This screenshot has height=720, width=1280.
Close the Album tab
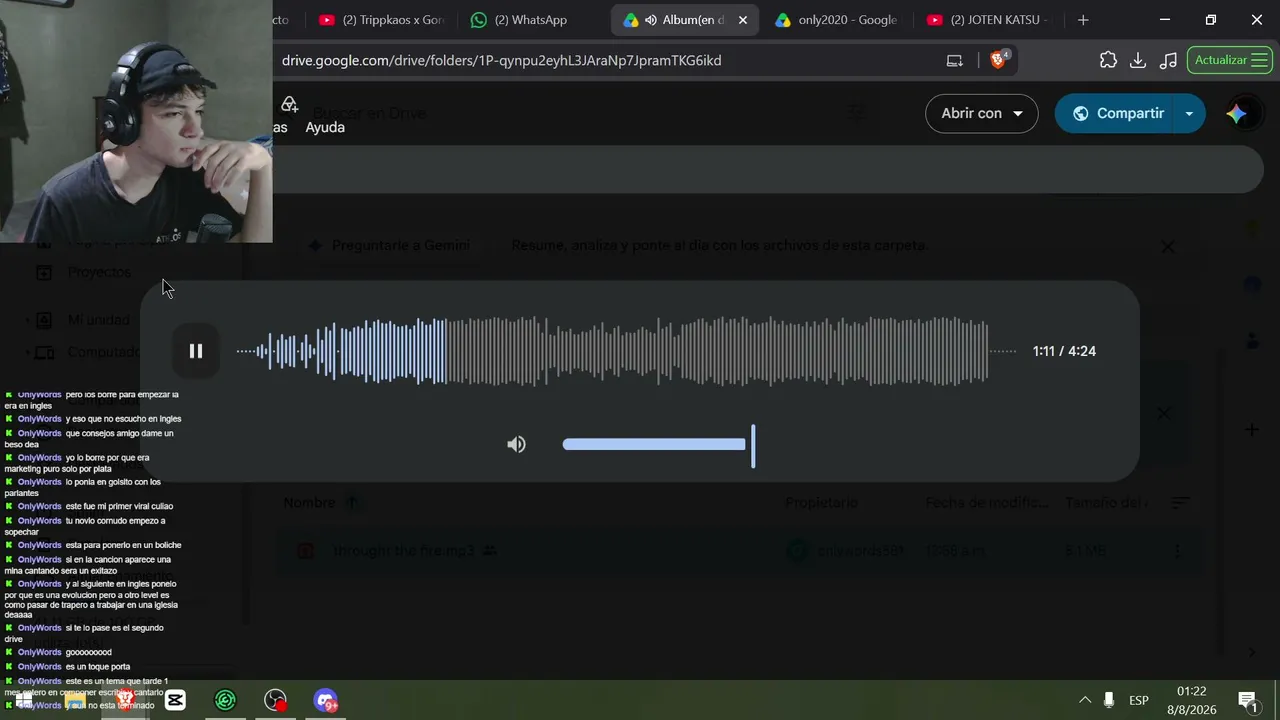(743, 20)
